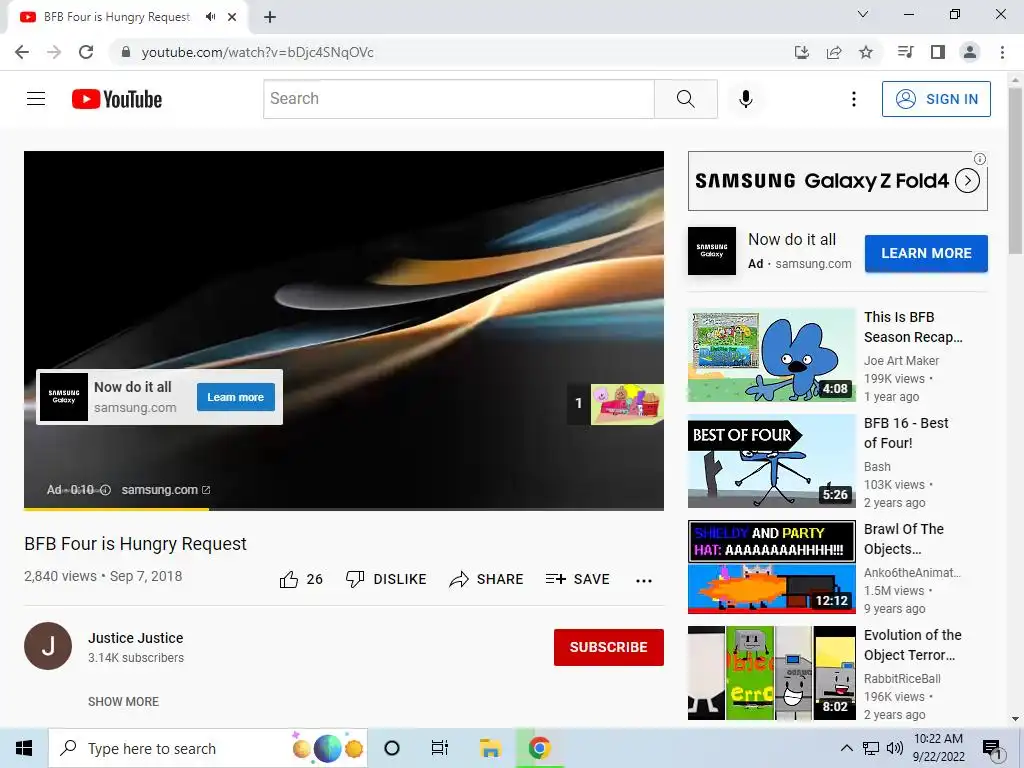
Task: Close the BFB Four is Hungry tab
Action: tap(232, 17)
